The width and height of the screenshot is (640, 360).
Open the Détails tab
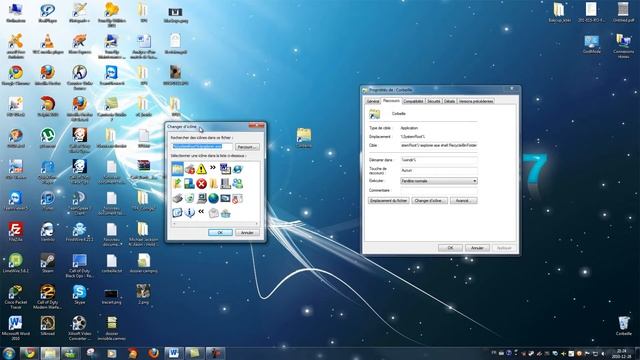(x=449, y=101)
